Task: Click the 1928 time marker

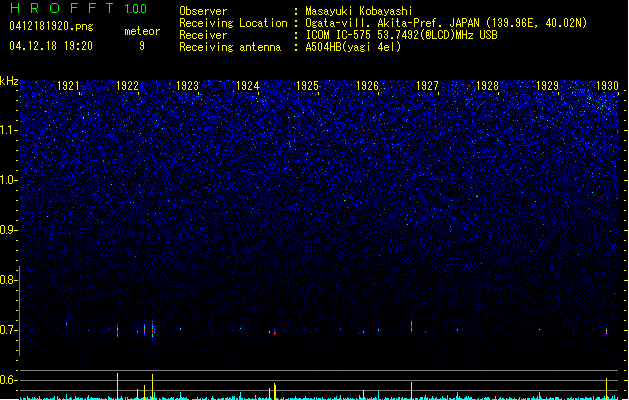Action: pyautogui.click(x=487, y=86)
